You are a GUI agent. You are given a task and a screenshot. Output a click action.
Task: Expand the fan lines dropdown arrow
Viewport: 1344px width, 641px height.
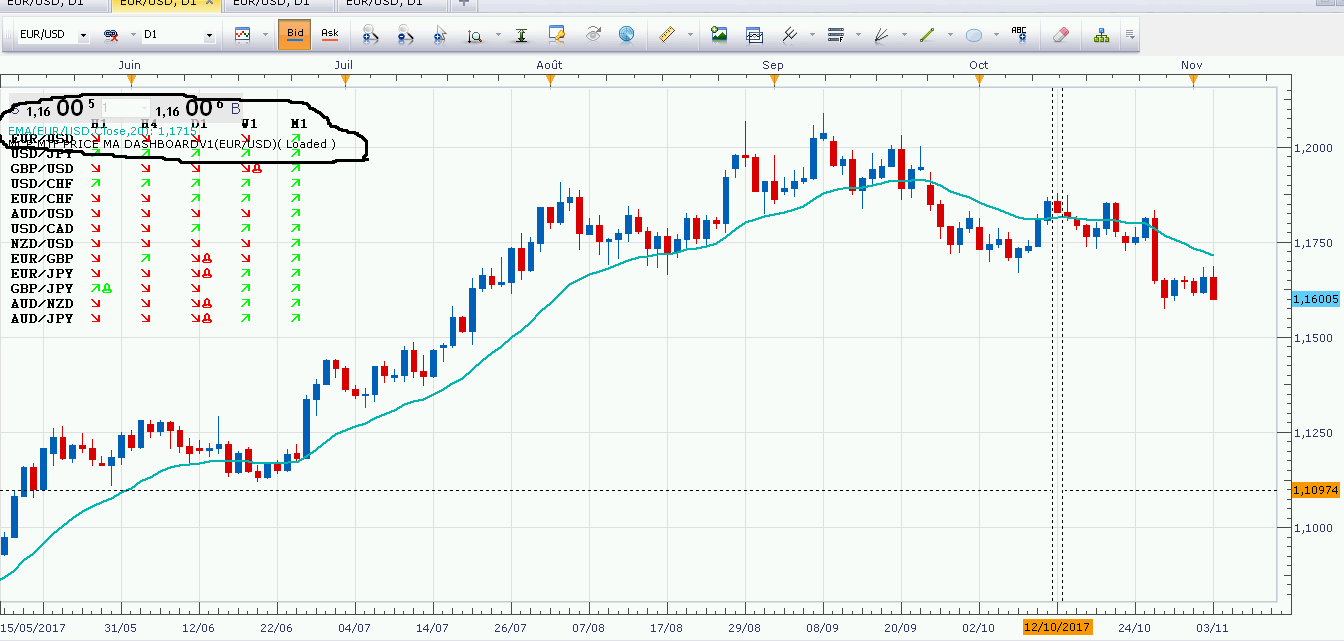(x=904, y=35)
